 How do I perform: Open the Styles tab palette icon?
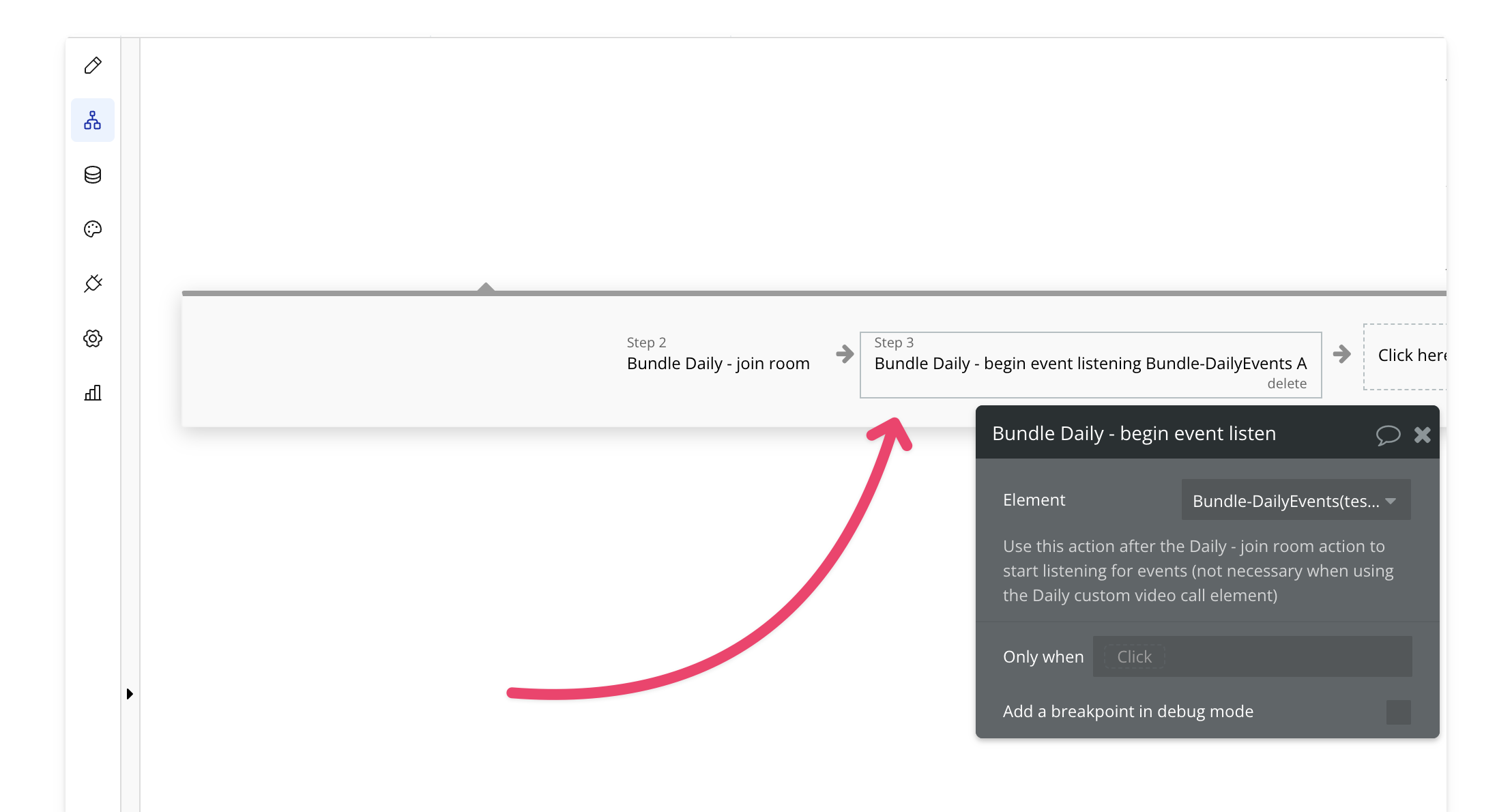tap(93, 229)
